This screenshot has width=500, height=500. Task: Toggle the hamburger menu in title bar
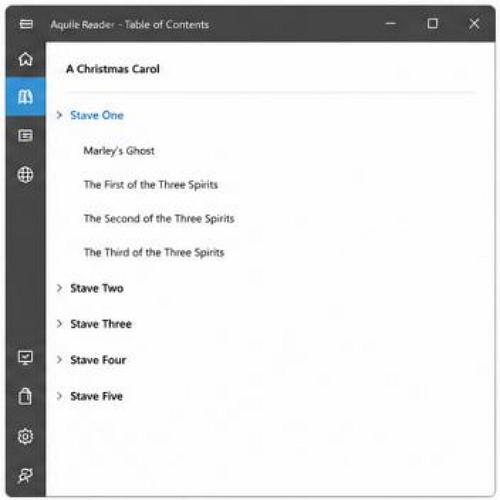(x=26, y=24)
